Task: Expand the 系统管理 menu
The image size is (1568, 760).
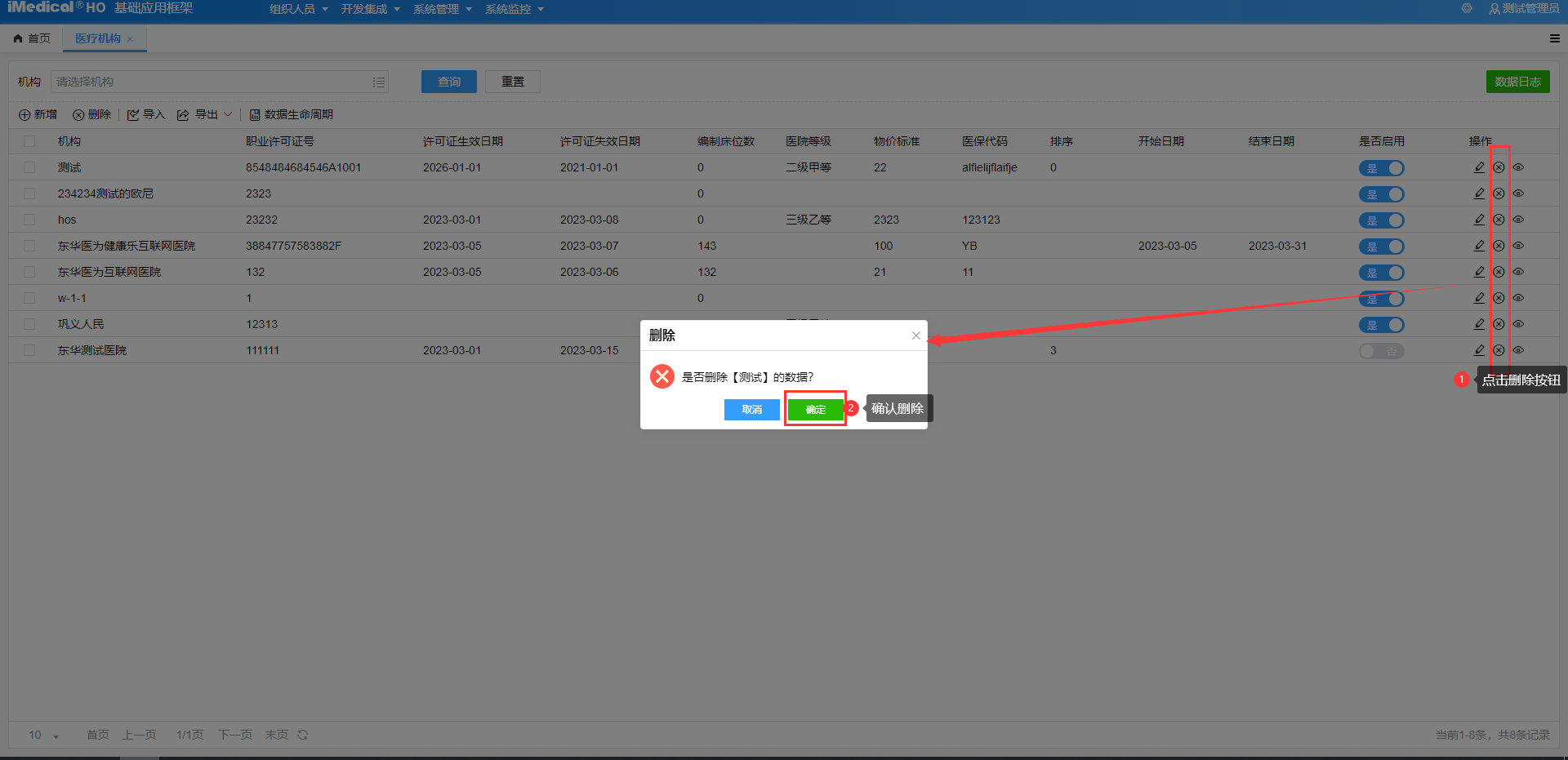Action: [x=442, y=9]
